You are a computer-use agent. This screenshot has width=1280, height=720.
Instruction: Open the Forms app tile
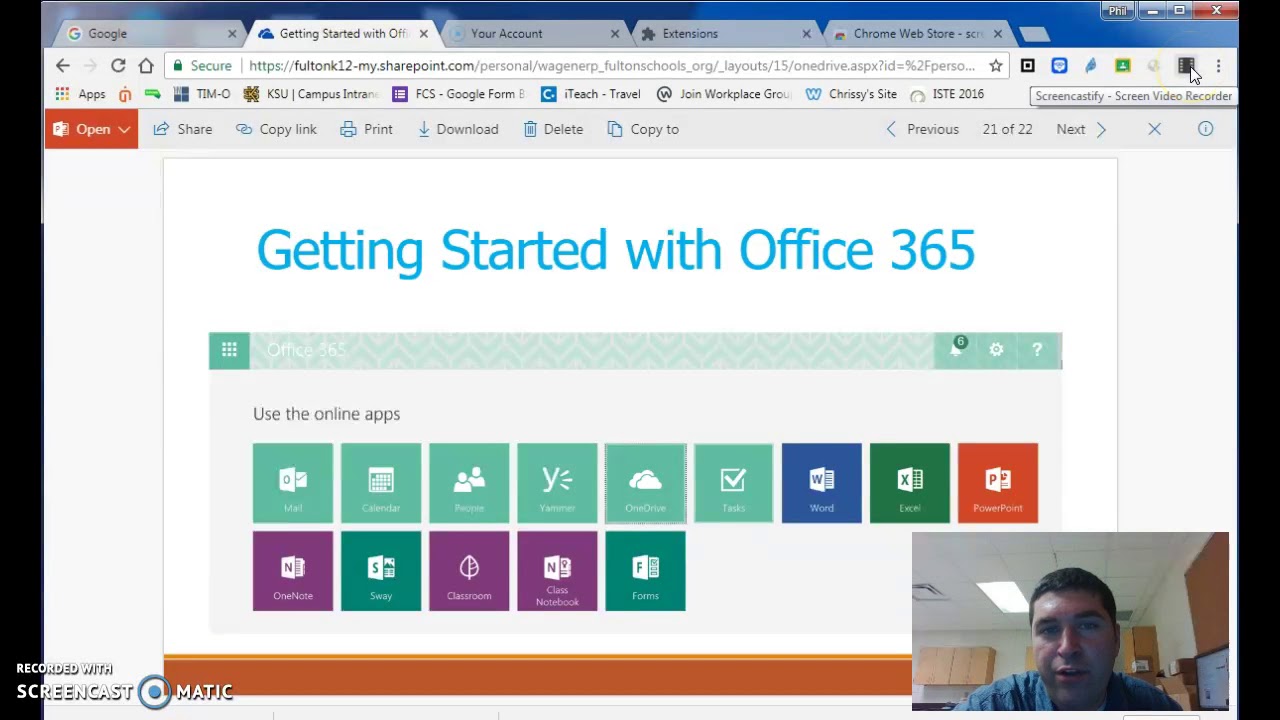[645, 571]
